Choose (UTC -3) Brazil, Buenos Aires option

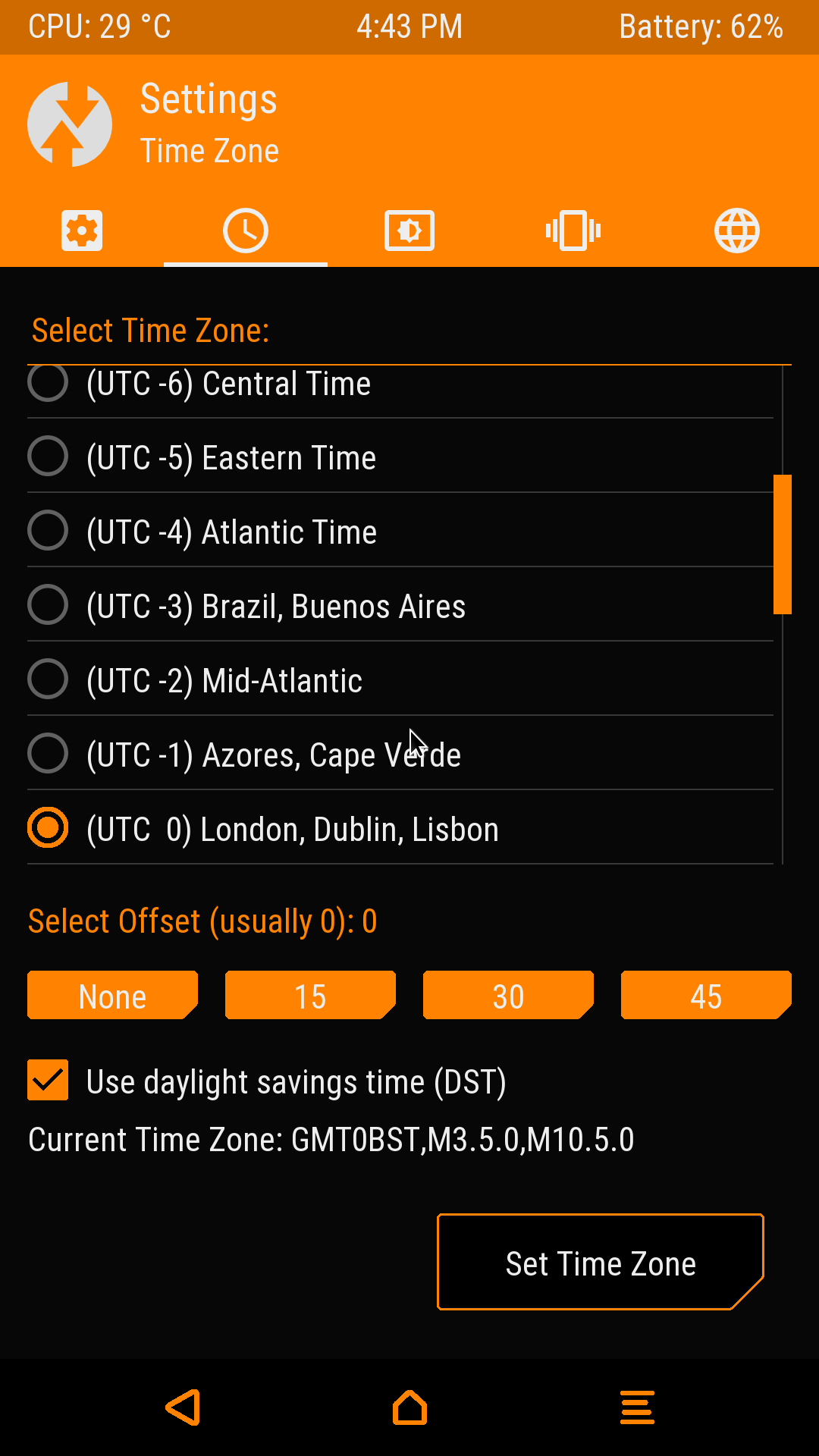pos(48,605)
